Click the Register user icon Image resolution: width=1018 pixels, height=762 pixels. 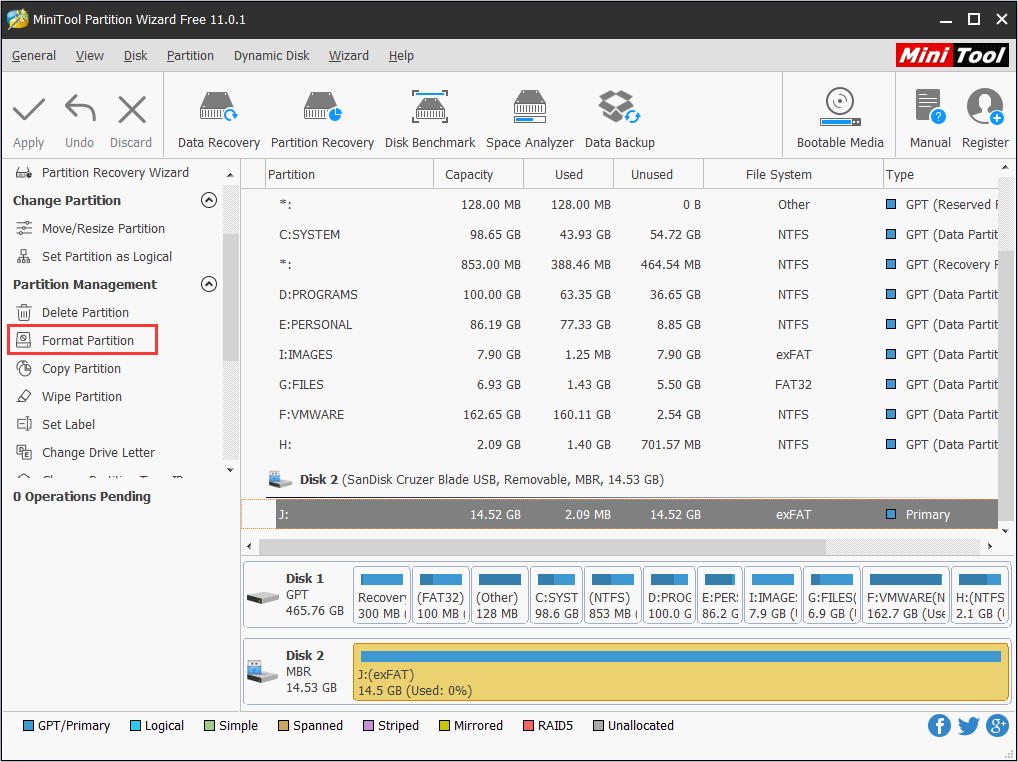pyautogui.click(x=985, y=107)
